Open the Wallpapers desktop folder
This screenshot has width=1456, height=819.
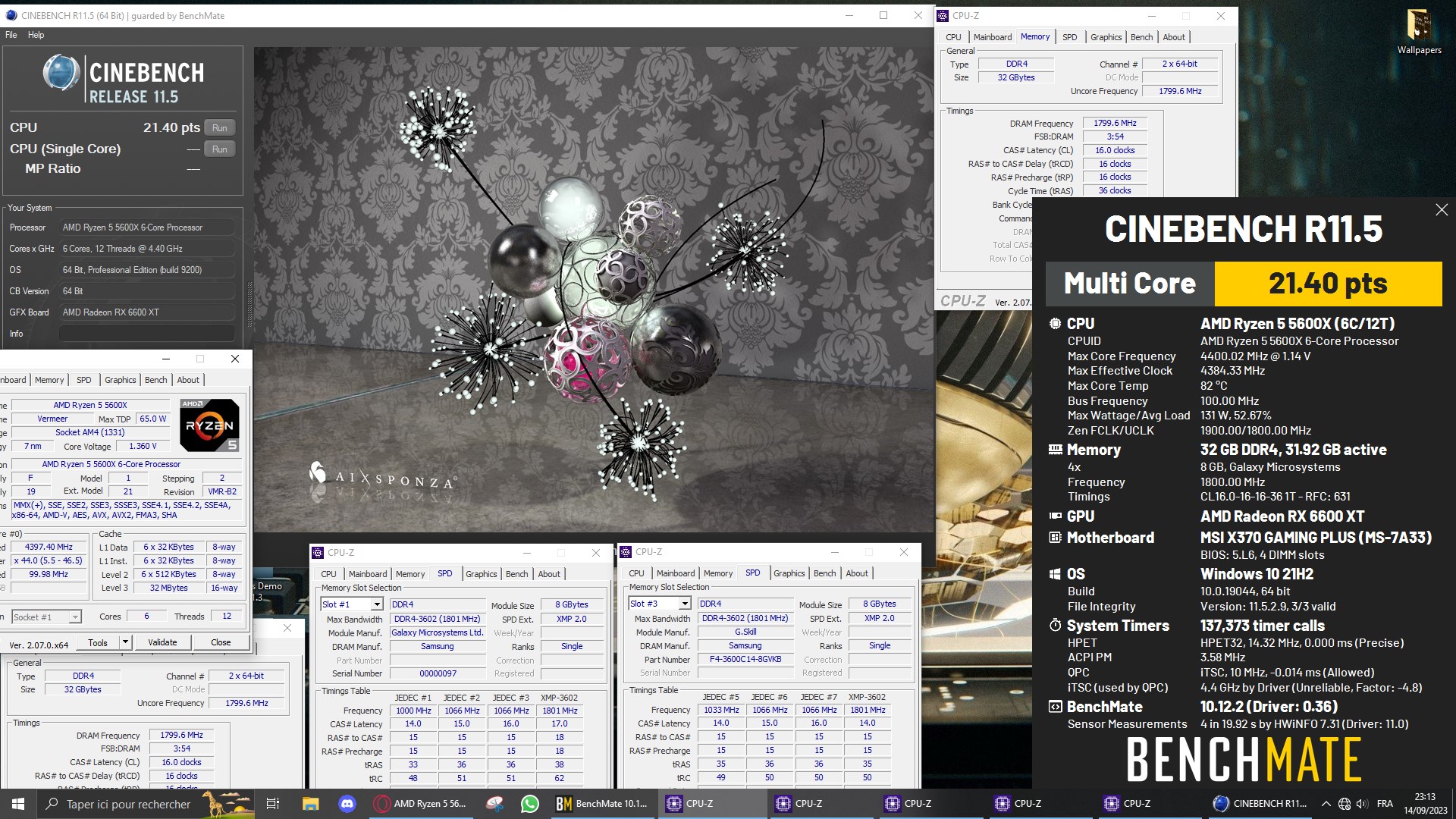pyautogui.click(x=1419, y=32)
